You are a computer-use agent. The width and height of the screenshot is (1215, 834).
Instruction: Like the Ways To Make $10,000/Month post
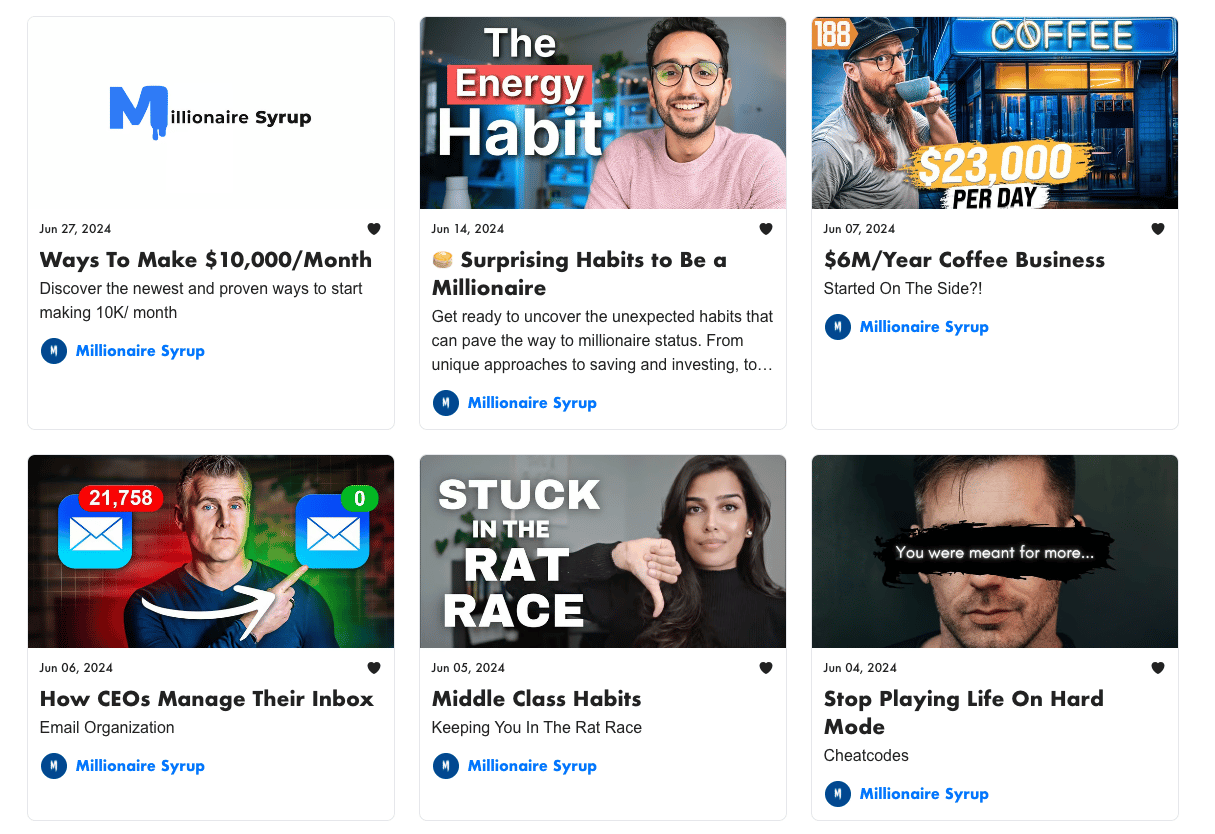click(x=374, y=229)
